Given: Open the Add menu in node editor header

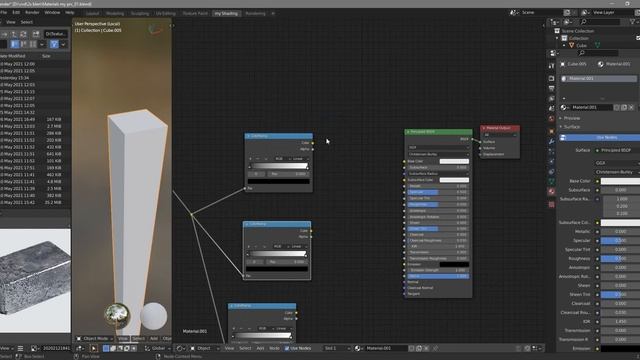Looking at the screenshot, I should click(260, 348).
